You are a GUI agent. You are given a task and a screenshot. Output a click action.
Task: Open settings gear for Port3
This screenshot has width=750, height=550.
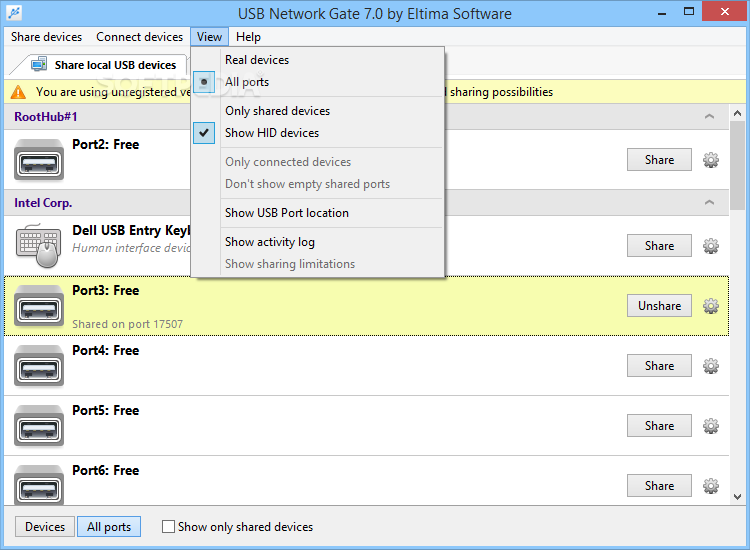710,306
